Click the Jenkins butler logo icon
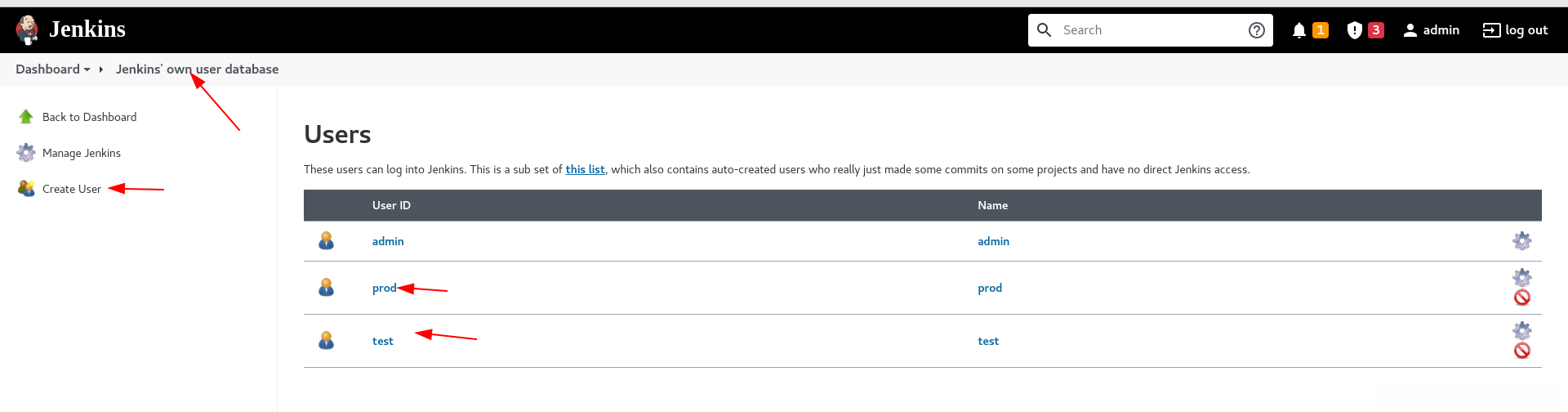 [27, 30]
